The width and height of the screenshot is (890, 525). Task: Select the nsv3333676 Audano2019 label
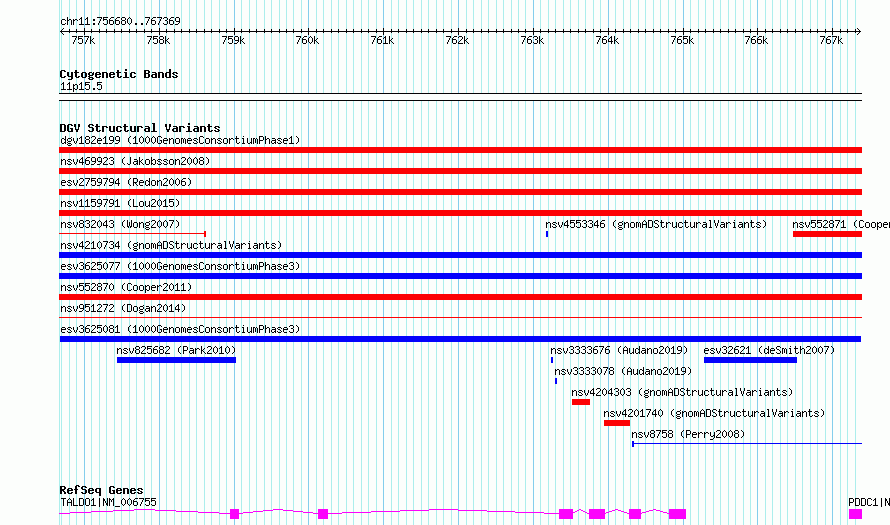(x=619, y=350)
